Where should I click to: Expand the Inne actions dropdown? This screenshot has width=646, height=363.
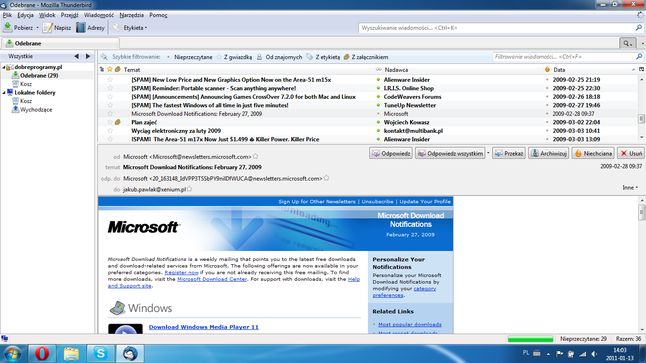click(x=630, y=187)
